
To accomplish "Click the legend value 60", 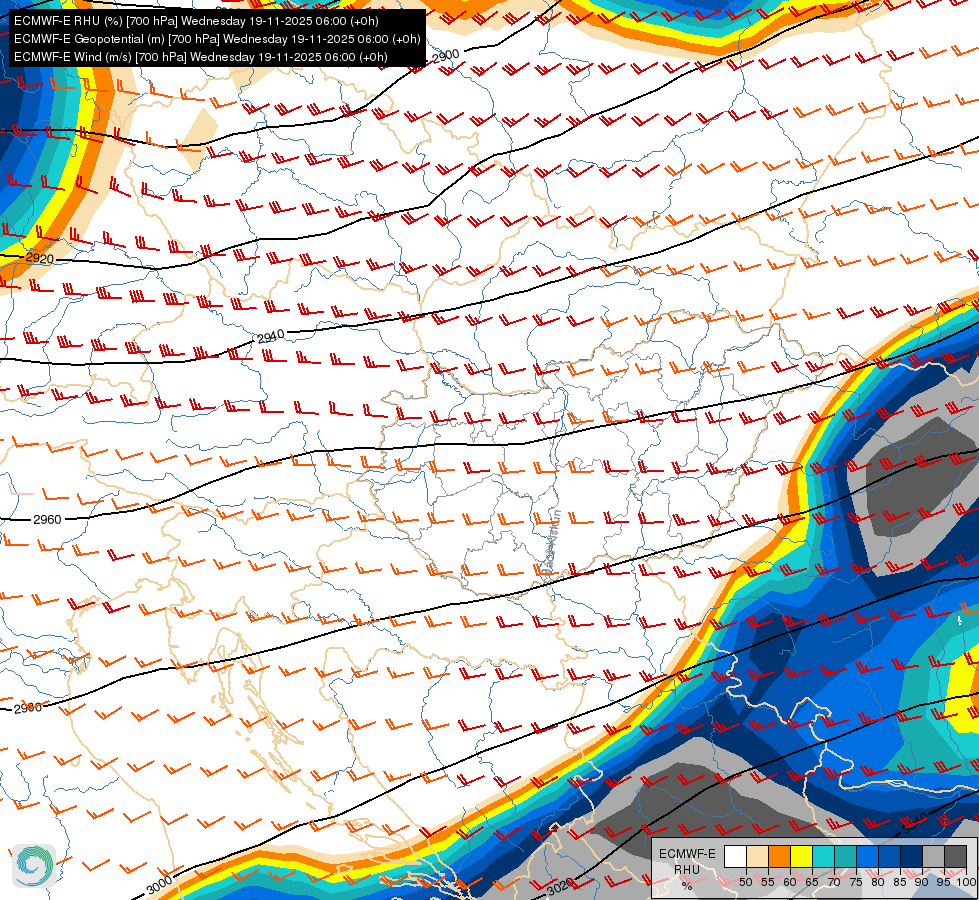I will pyautogui.click(x=790, y=882).
